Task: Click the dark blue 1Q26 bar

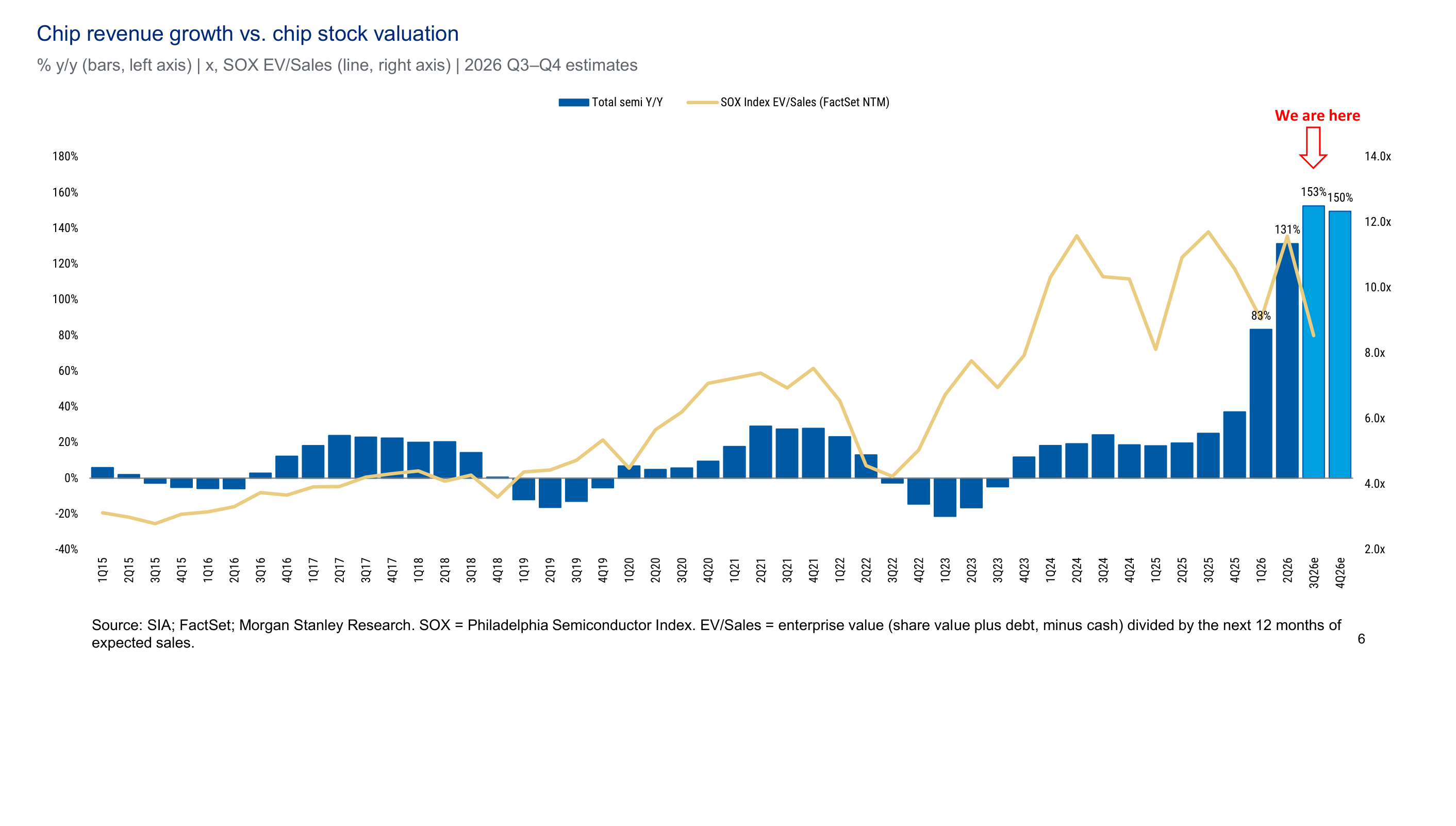Action: click(1261, 404)
